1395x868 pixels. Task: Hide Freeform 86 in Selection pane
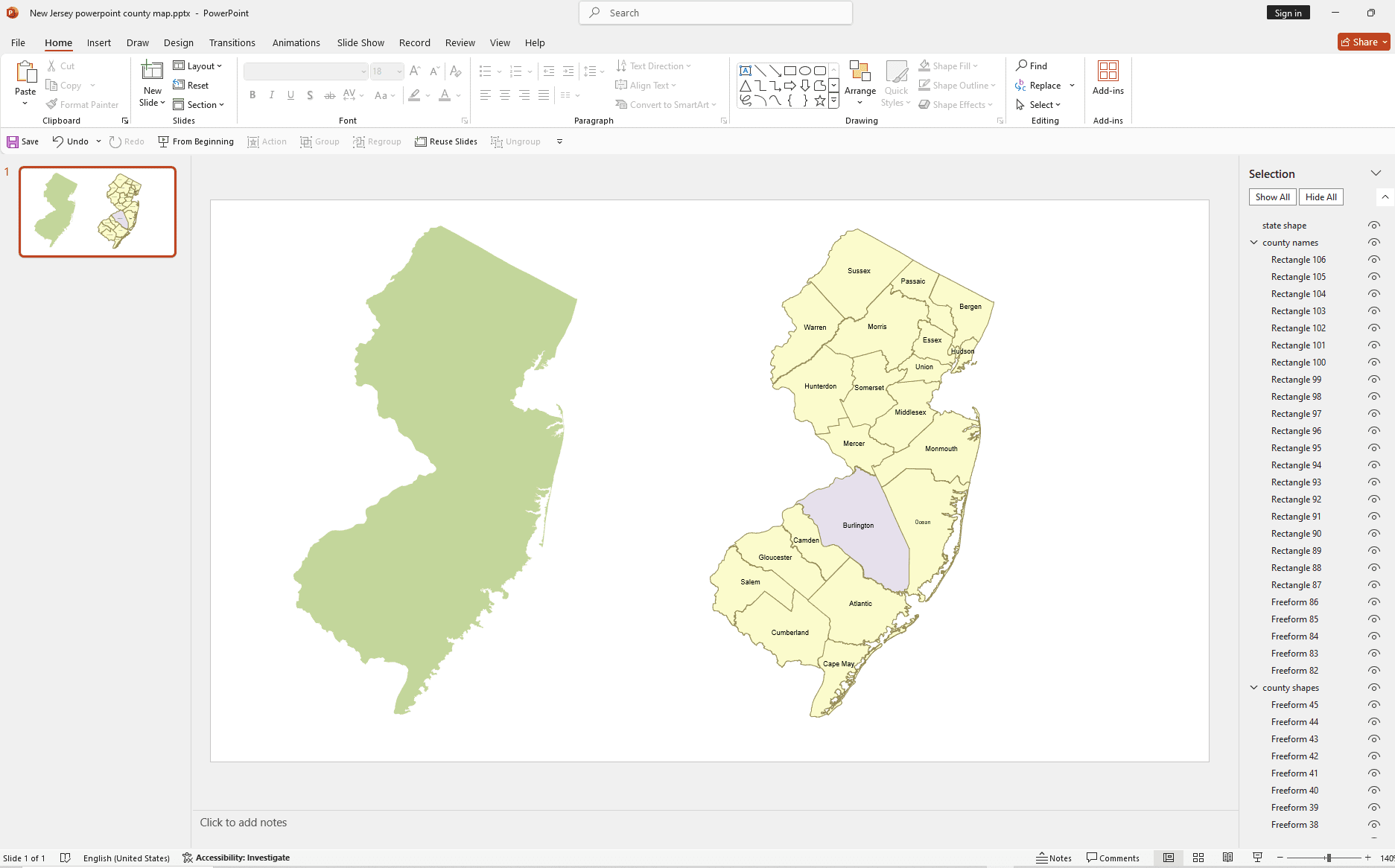(1374, 602)
